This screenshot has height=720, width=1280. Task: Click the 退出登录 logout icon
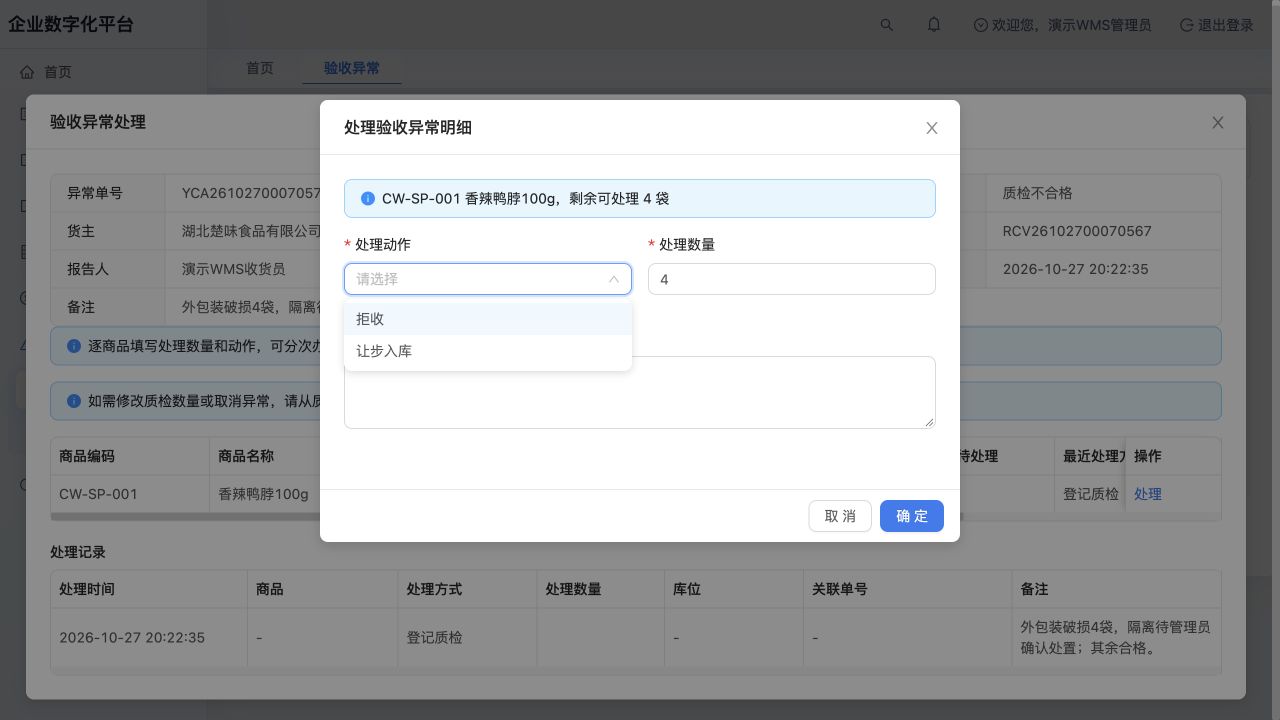(x=1187, y=25)
